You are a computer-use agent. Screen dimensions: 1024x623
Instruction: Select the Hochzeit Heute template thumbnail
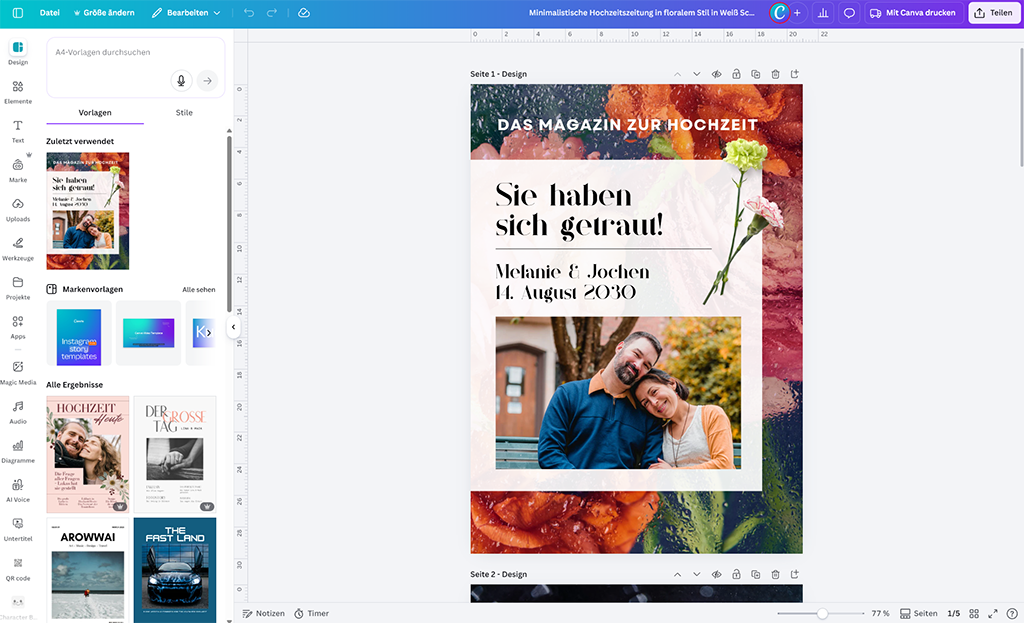(88, 454)
